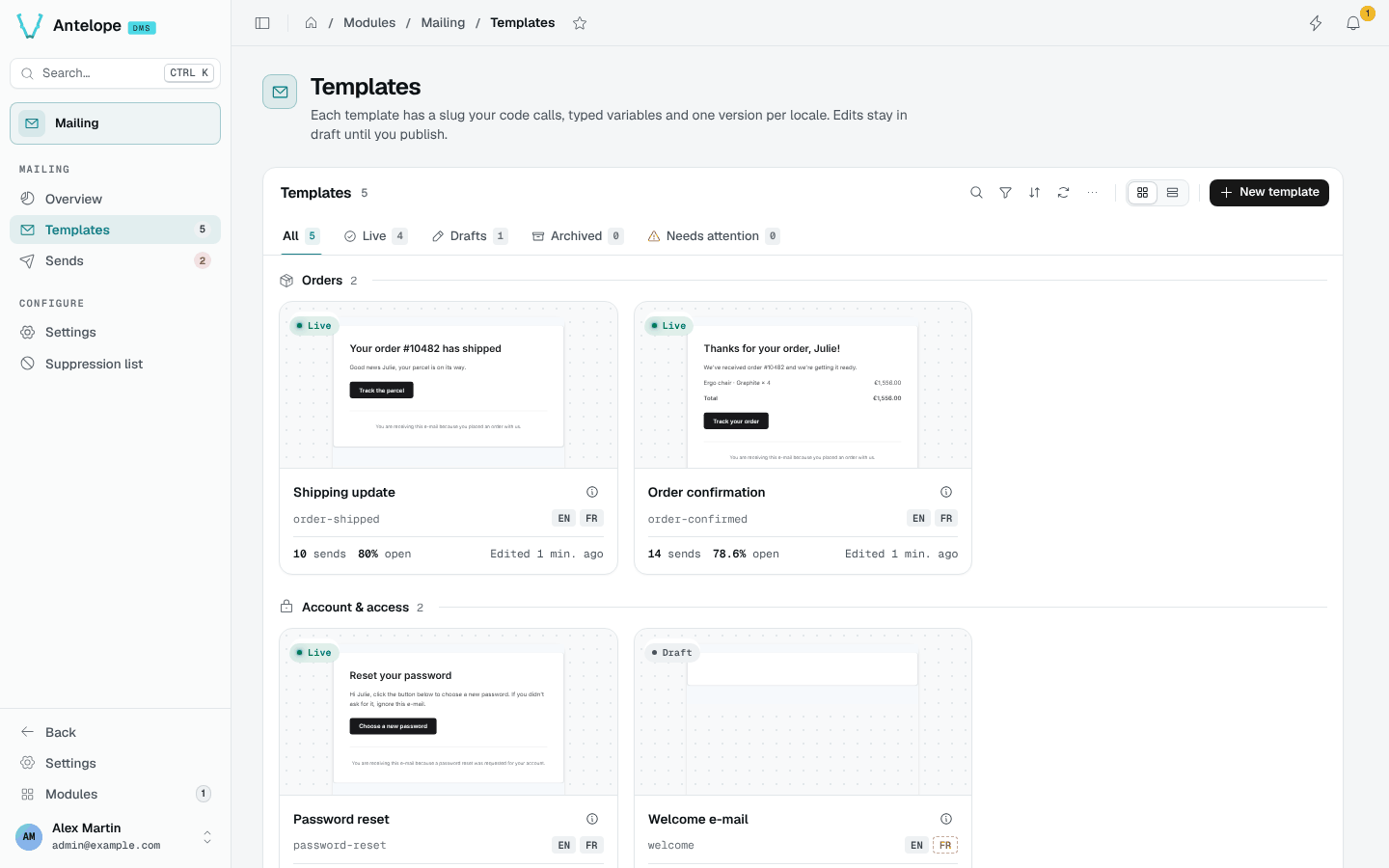Open the Shipping update email preview thumbnail
1389x868 pixels.
click(449, 386)
